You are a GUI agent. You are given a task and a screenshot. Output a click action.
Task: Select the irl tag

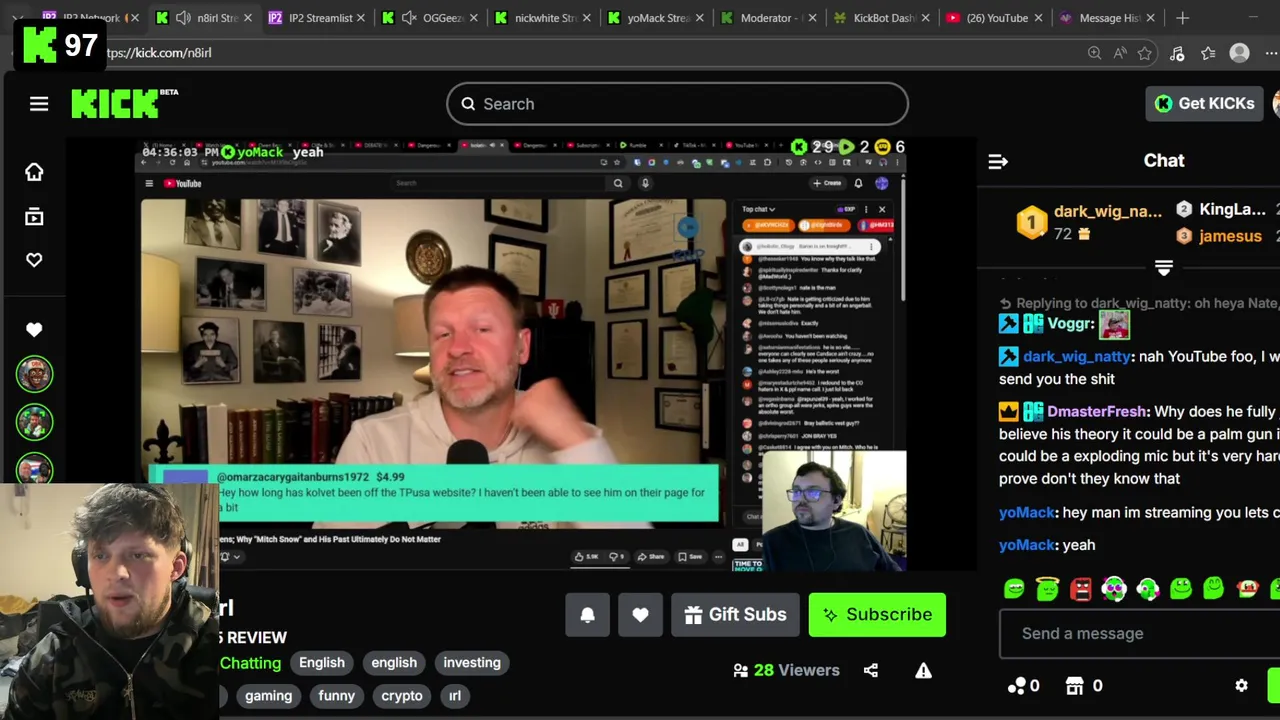pos(455,695)
